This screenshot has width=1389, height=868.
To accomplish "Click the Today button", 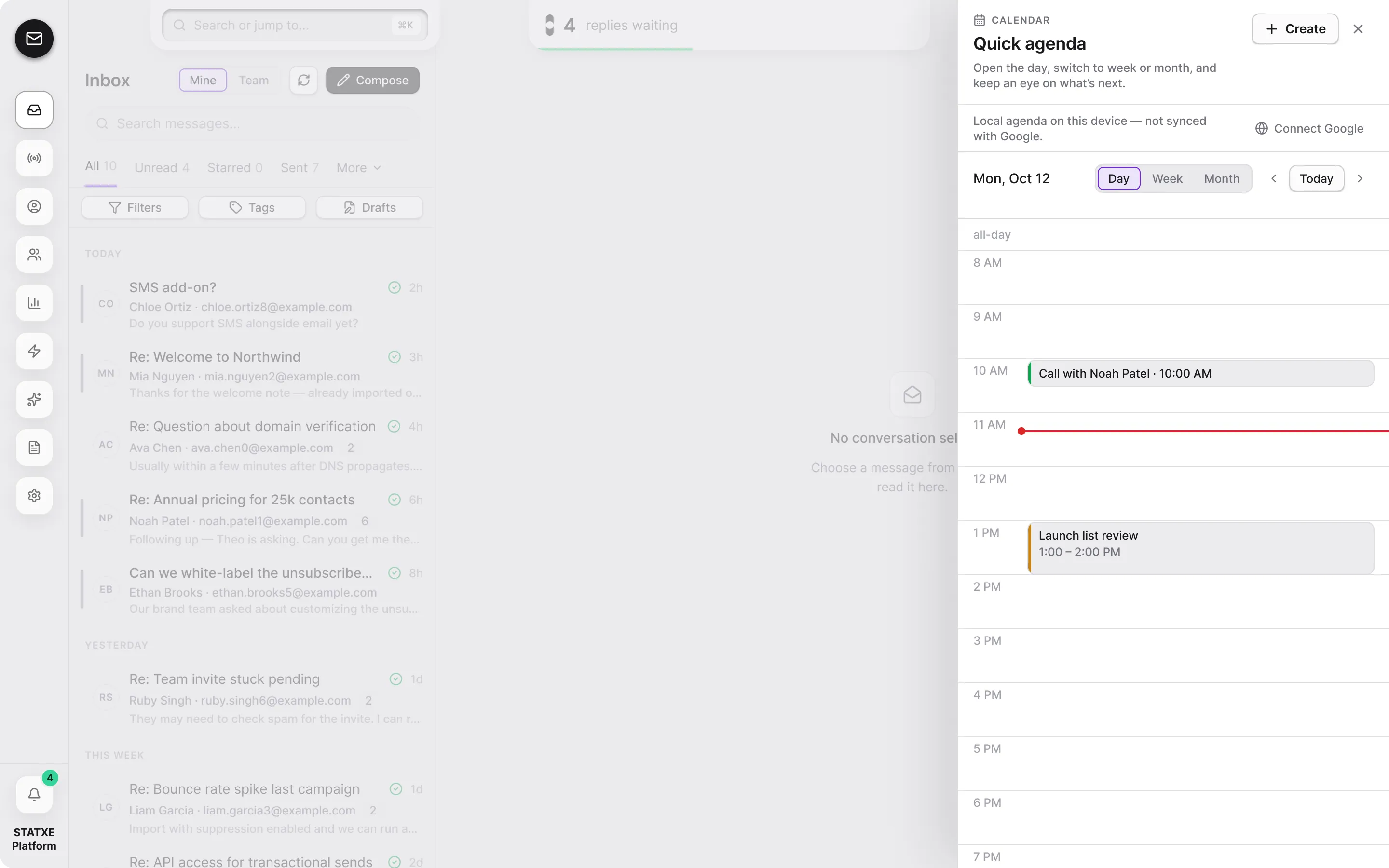I will pos(1316,178).
